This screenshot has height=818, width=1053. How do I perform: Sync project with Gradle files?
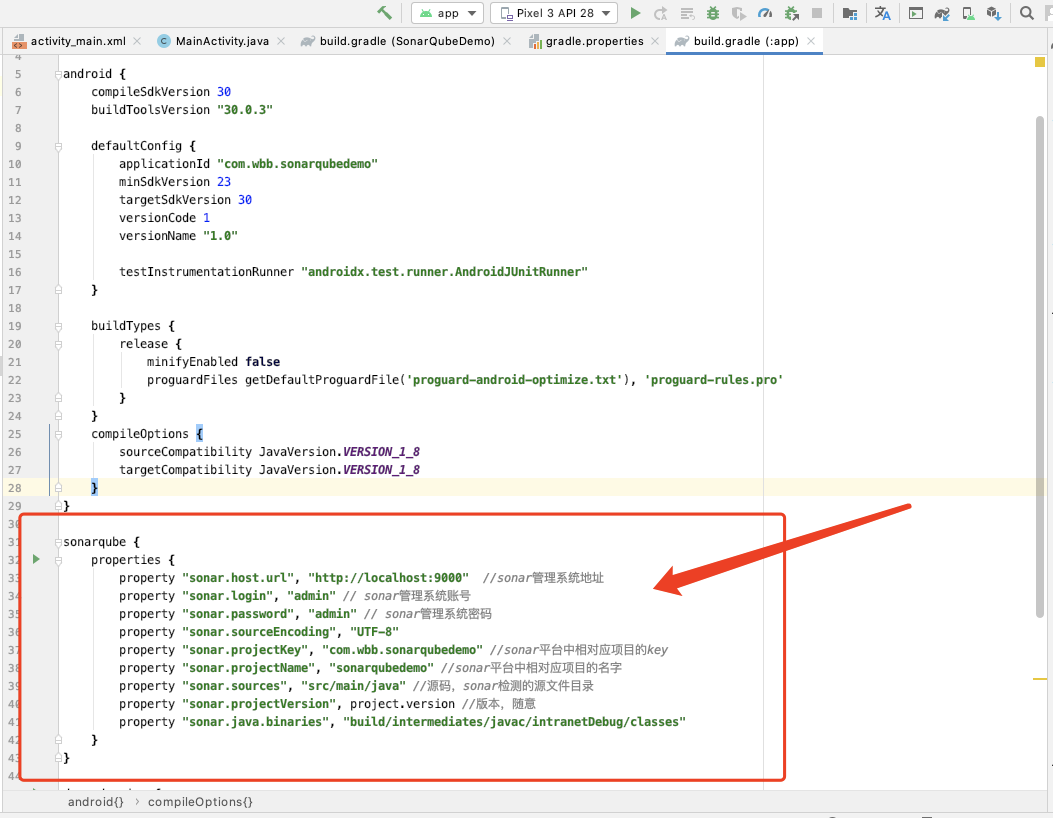(942, 13)
